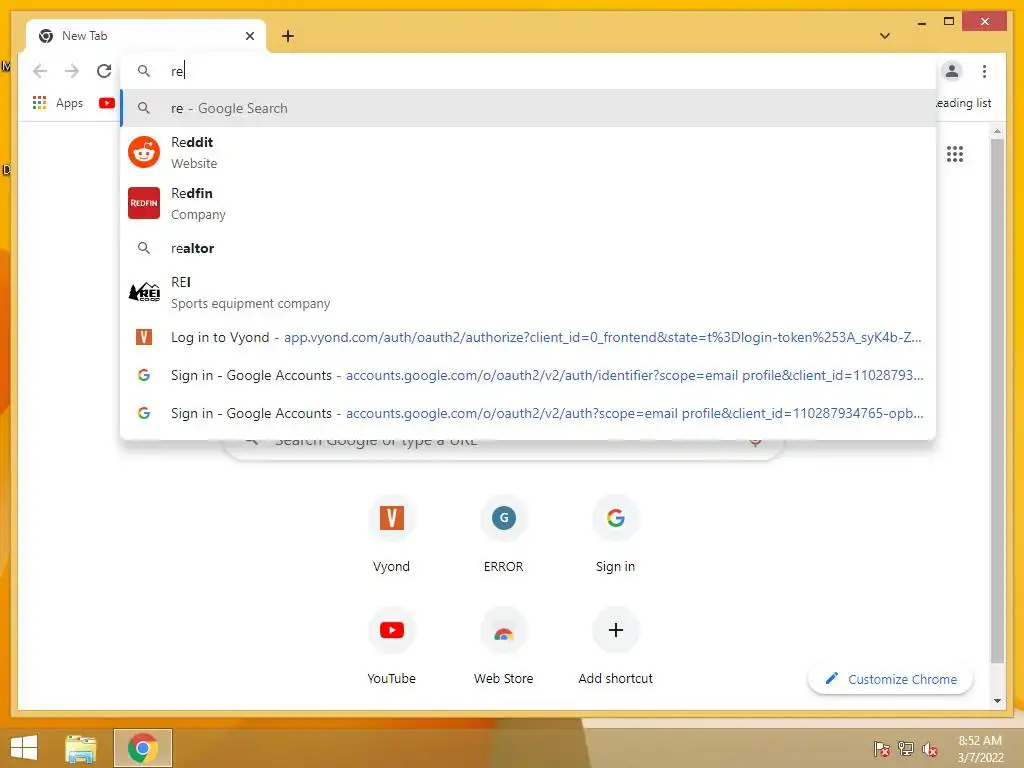The height and width of the screenshot is (768, 1024).
Task: Open the volume tray icon
Action: pos(930,748)
